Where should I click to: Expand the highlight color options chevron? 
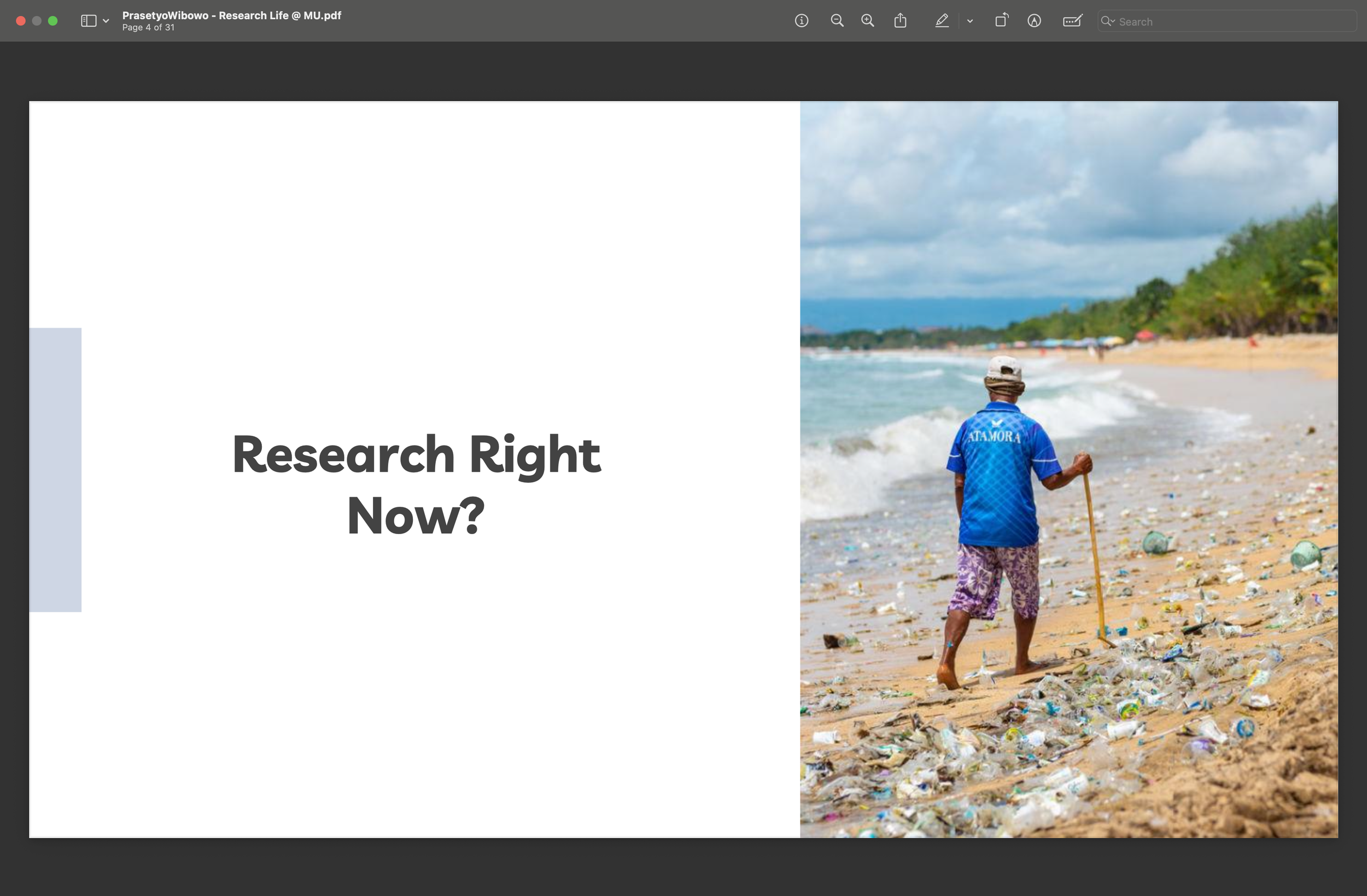(x=969, y=21)
